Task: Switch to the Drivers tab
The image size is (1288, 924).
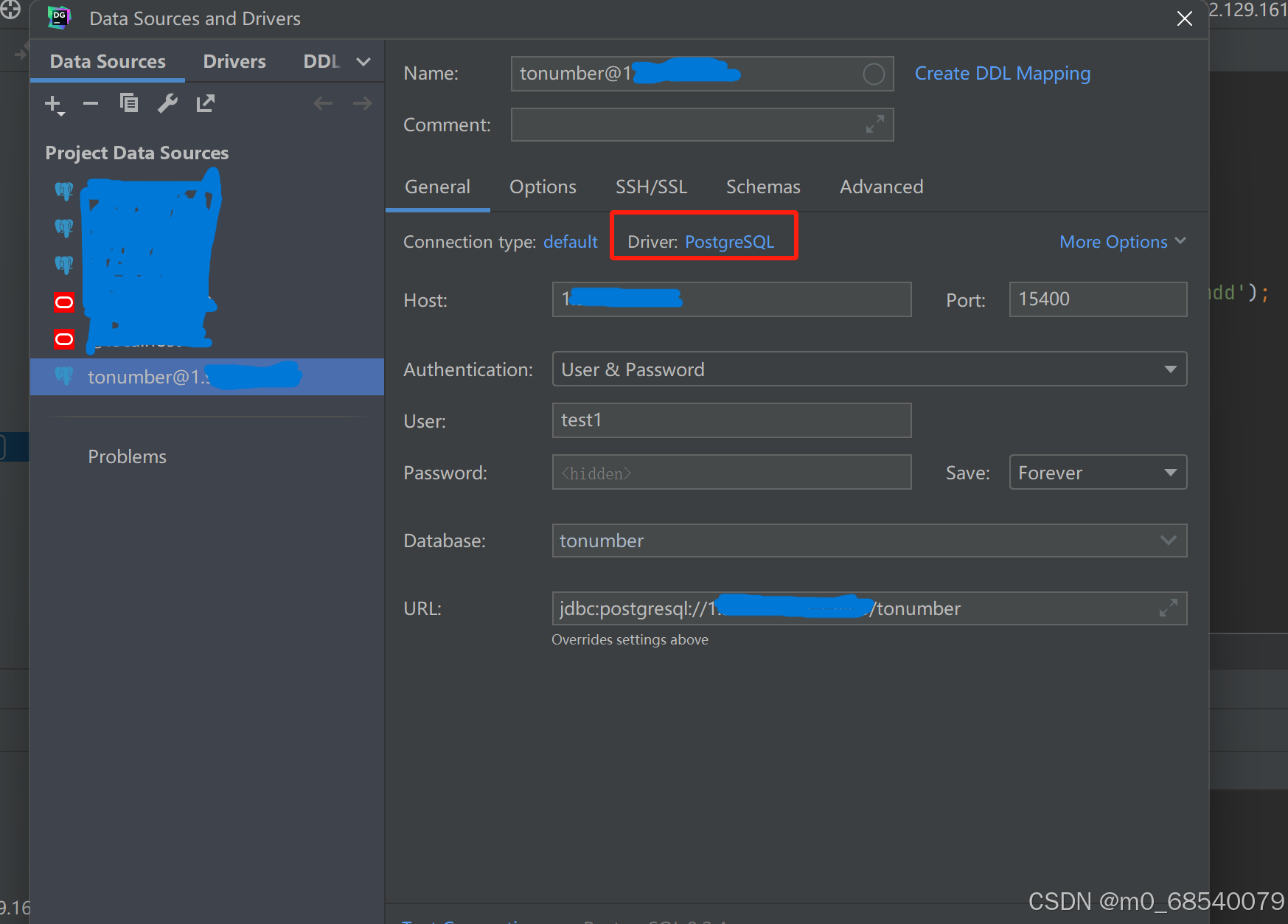Action: pos(234,61)
